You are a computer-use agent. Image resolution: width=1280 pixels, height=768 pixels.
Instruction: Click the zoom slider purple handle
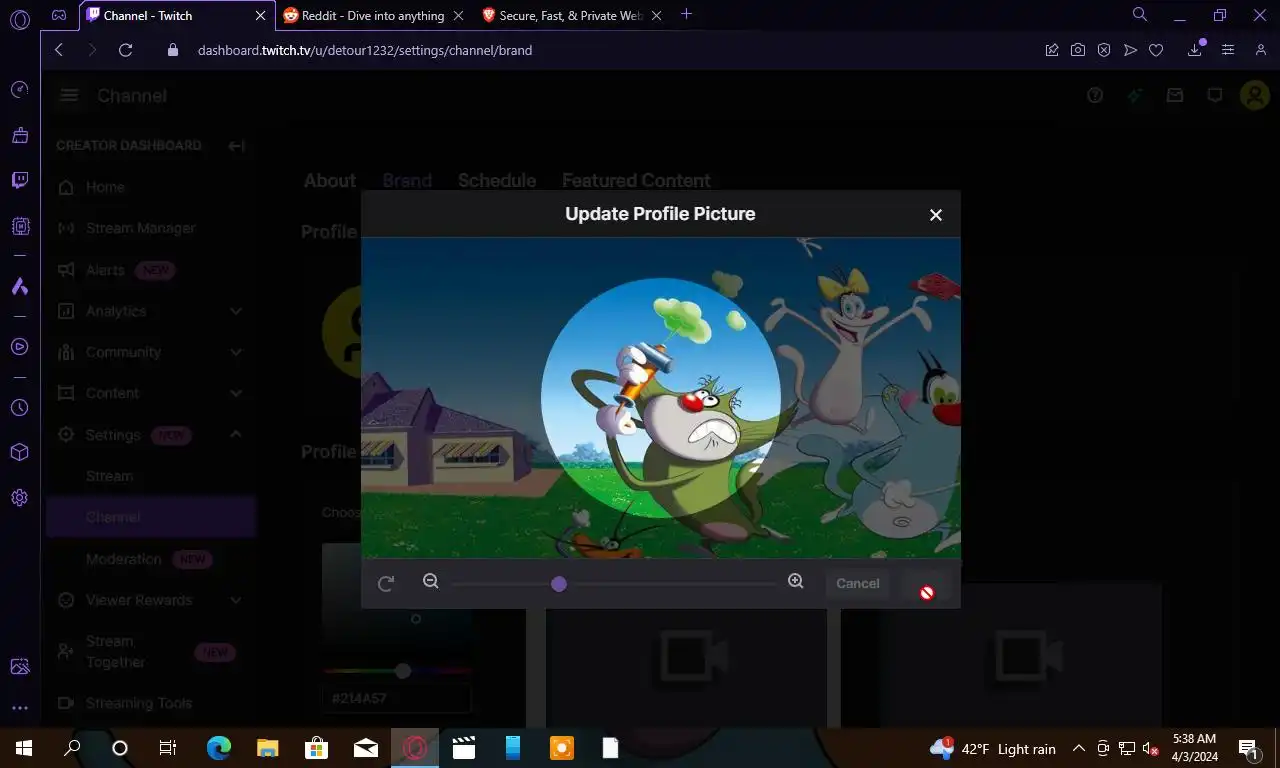[x=559, y=584]
